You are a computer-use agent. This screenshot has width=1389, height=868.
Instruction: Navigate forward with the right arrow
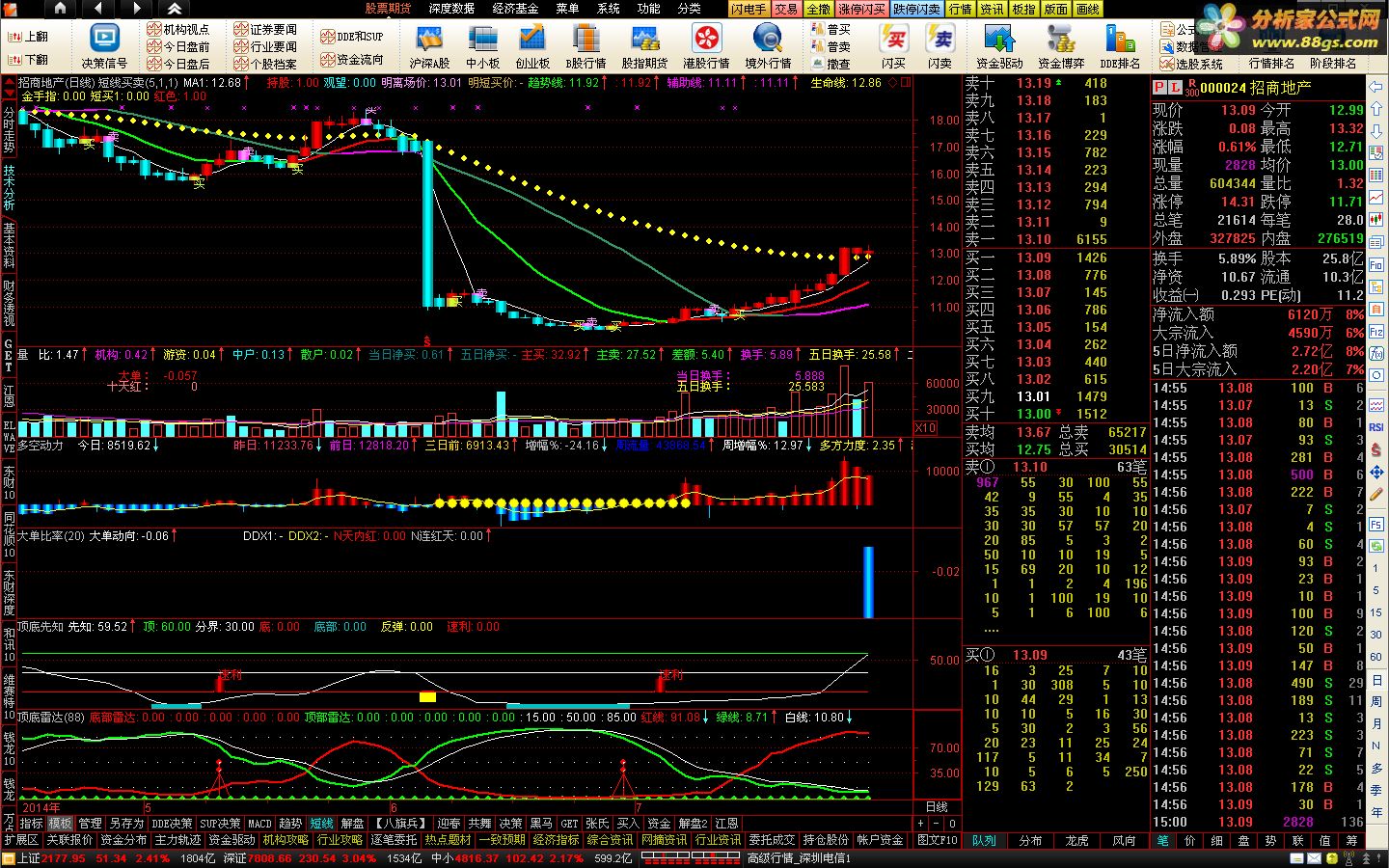click(136, 9)
